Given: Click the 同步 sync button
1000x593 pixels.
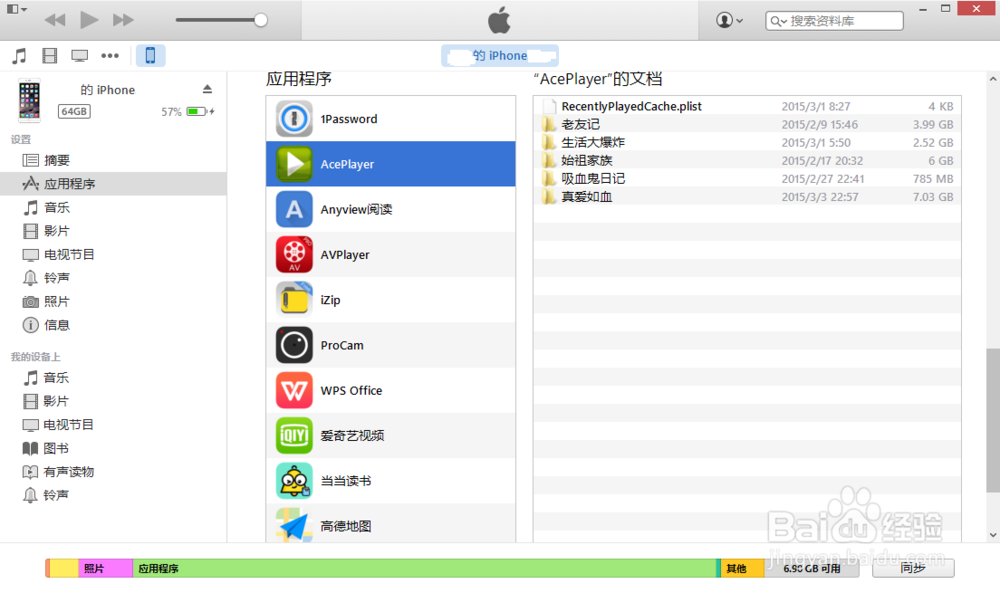Looking at the screenshot, I should point(913,567).
